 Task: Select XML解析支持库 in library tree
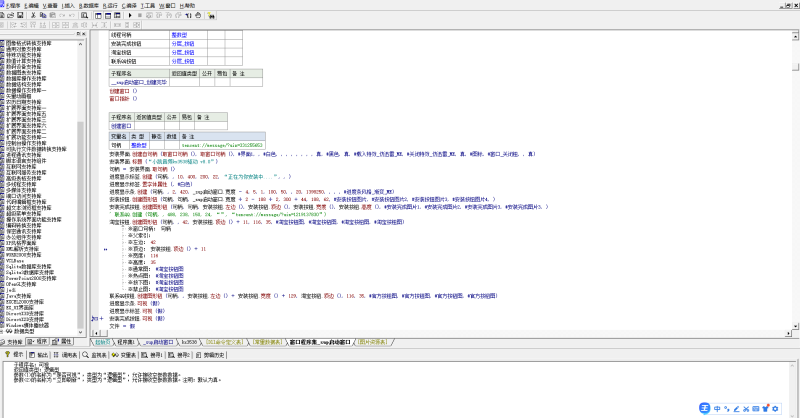[x=22, y=249]
